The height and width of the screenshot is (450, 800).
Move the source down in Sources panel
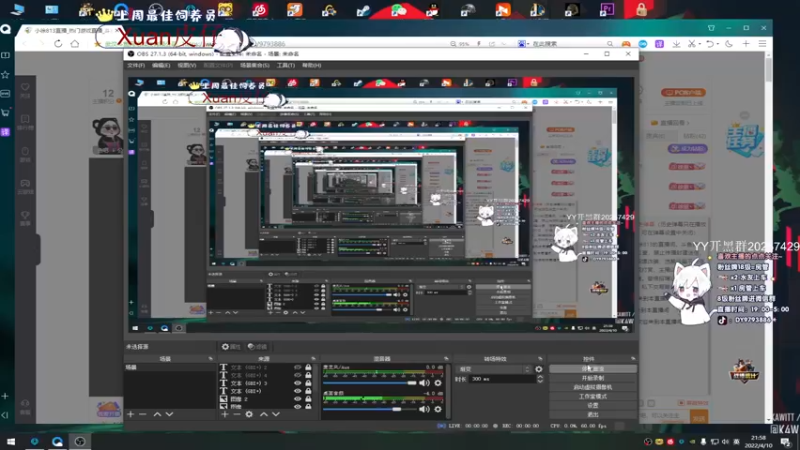(276, 414)
